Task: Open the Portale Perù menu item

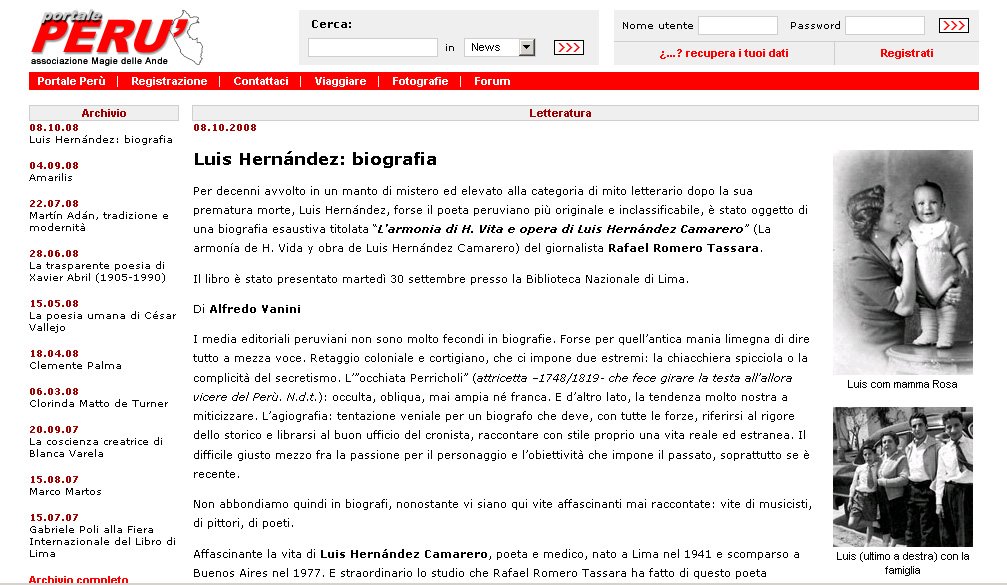Action: tap(71, 82)
